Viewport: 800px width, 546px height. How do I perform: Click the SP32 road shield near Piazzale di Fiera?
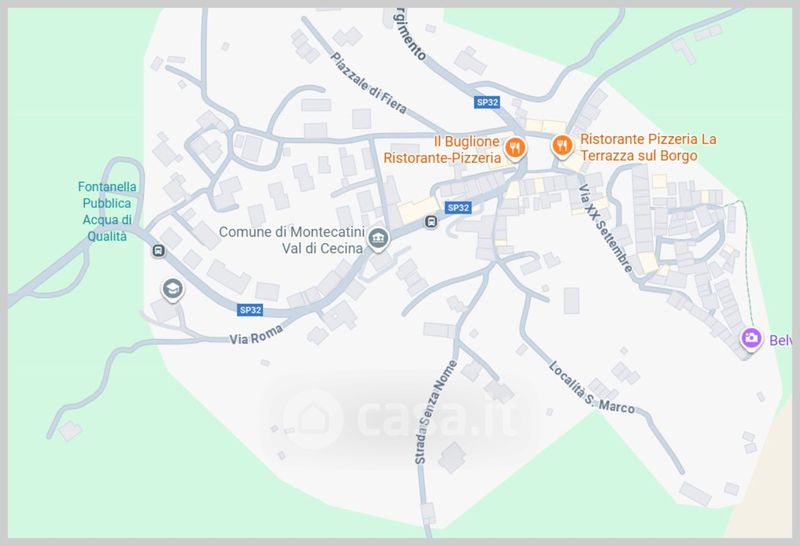[x=487, y=102]
